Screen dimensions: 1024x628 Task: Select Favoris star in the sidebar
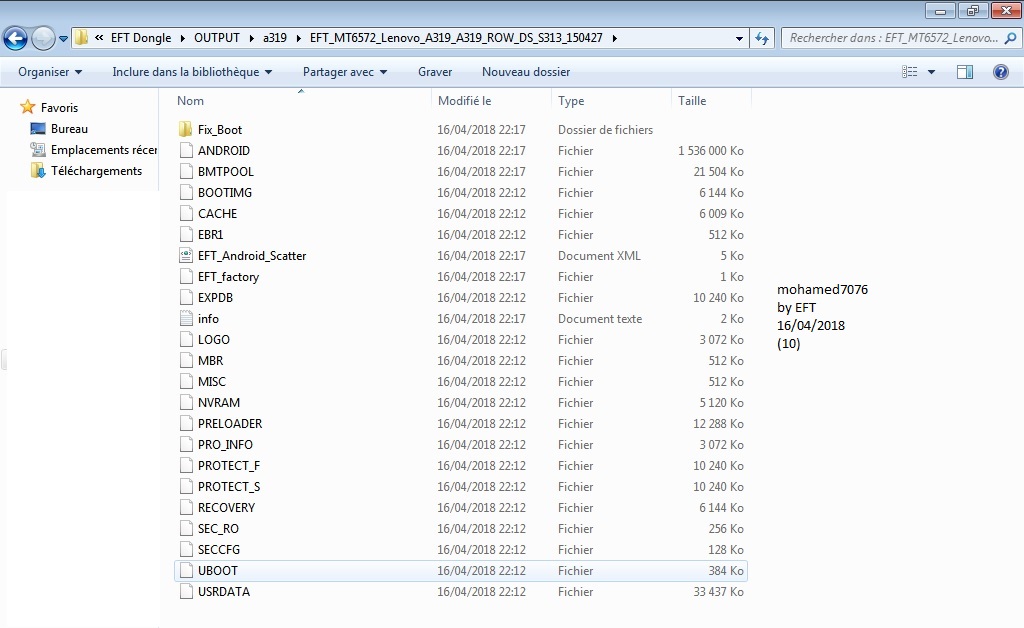click(27, 107)
